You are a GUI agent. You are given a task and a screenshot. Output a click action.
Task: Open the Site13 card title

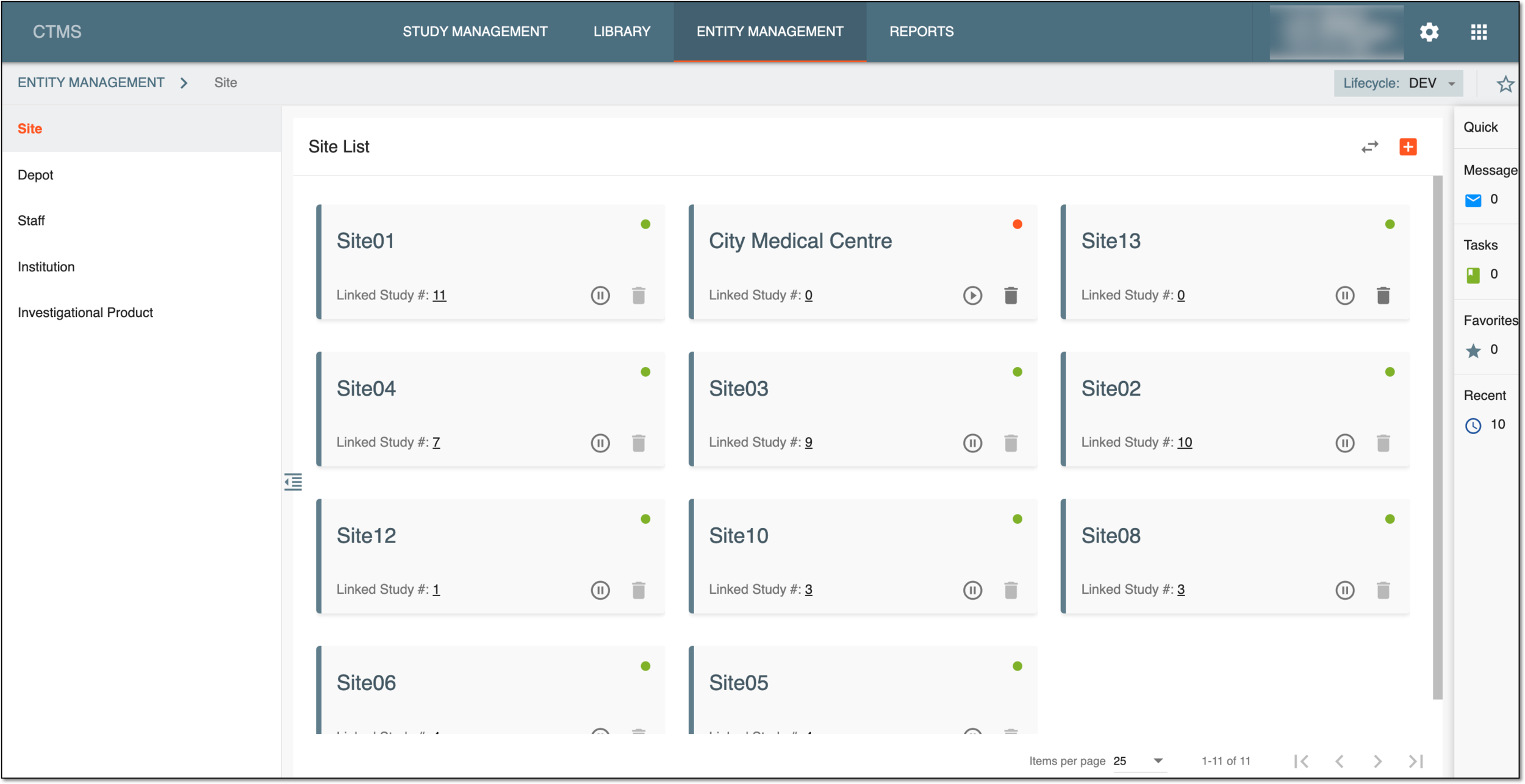pos(1111,241)
